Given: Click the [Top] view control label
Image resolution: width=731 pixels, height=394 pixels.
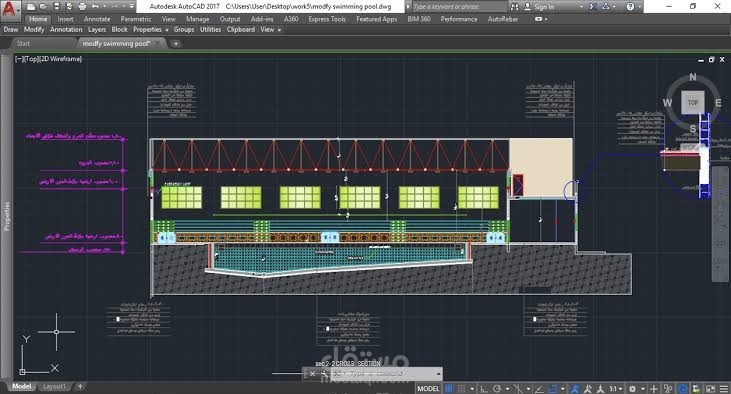Looking at the screenshot, I should click(x=31, y=59).
